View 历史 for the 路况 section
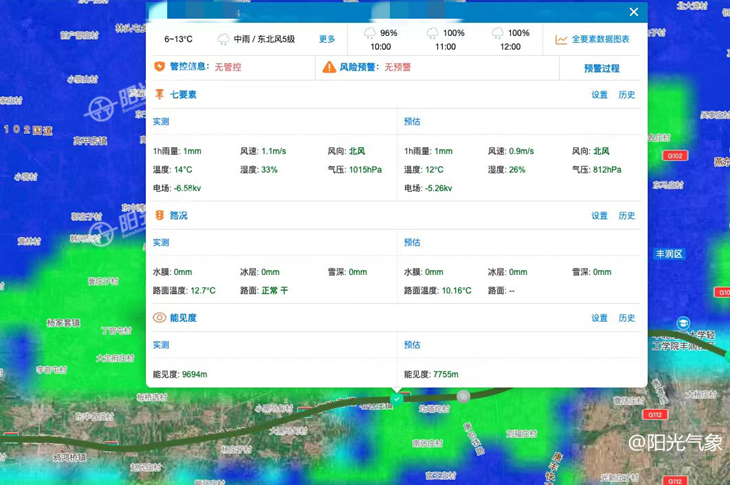Image resolution: width=730 pixels, height=485 pixels. click(x=626, y=216)
